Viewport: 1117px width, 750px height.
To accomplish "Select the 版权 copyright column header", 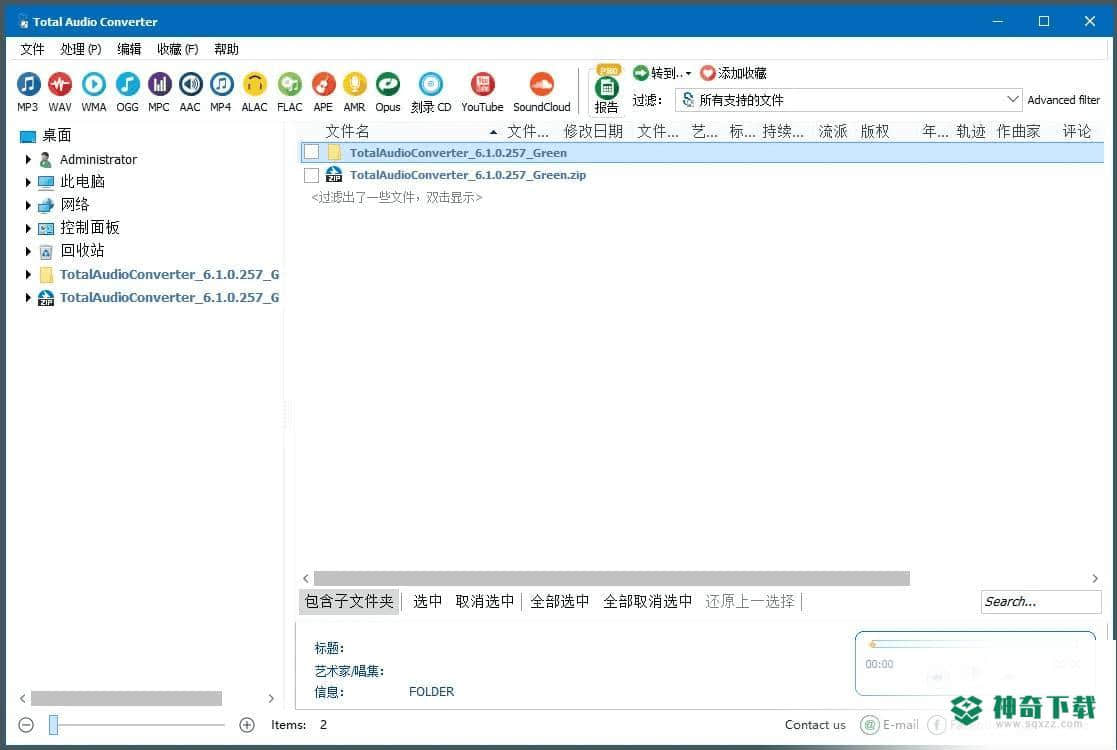I will 875,131.
